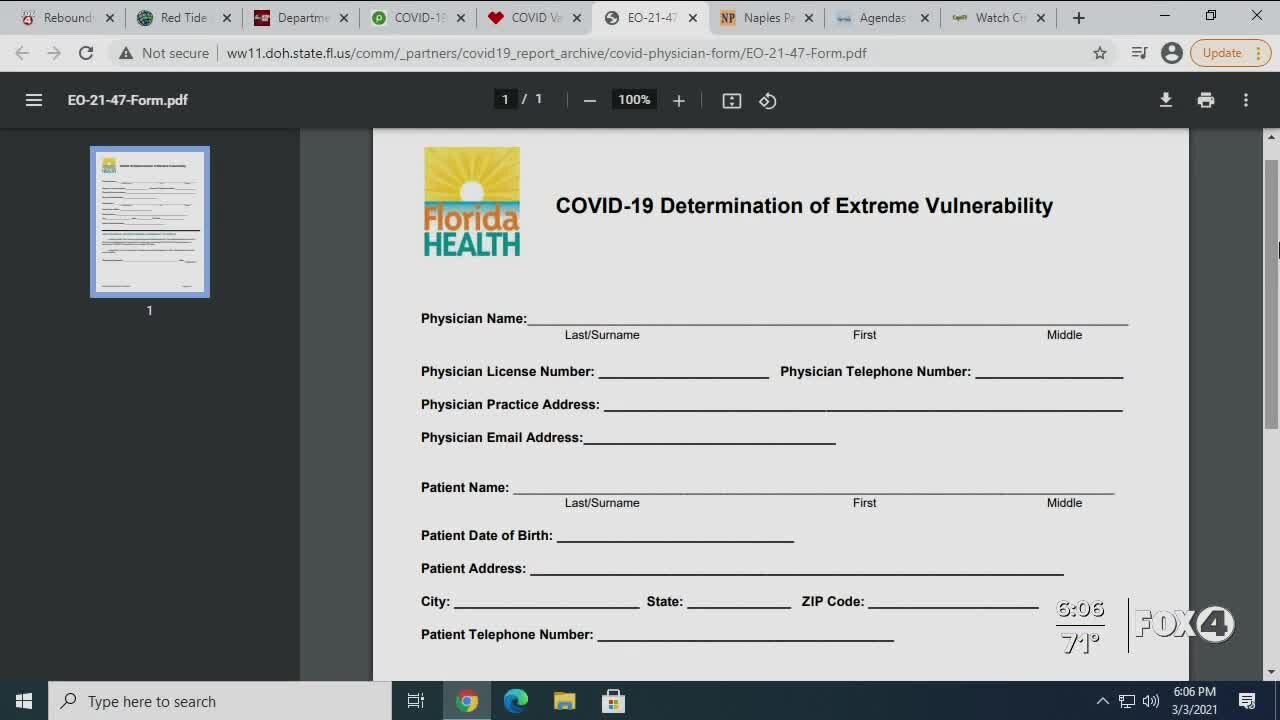The height and width of the screenshot is (720, 1280).
Task: Show hidden system tray icons
Action: (x=1103, y=701)
